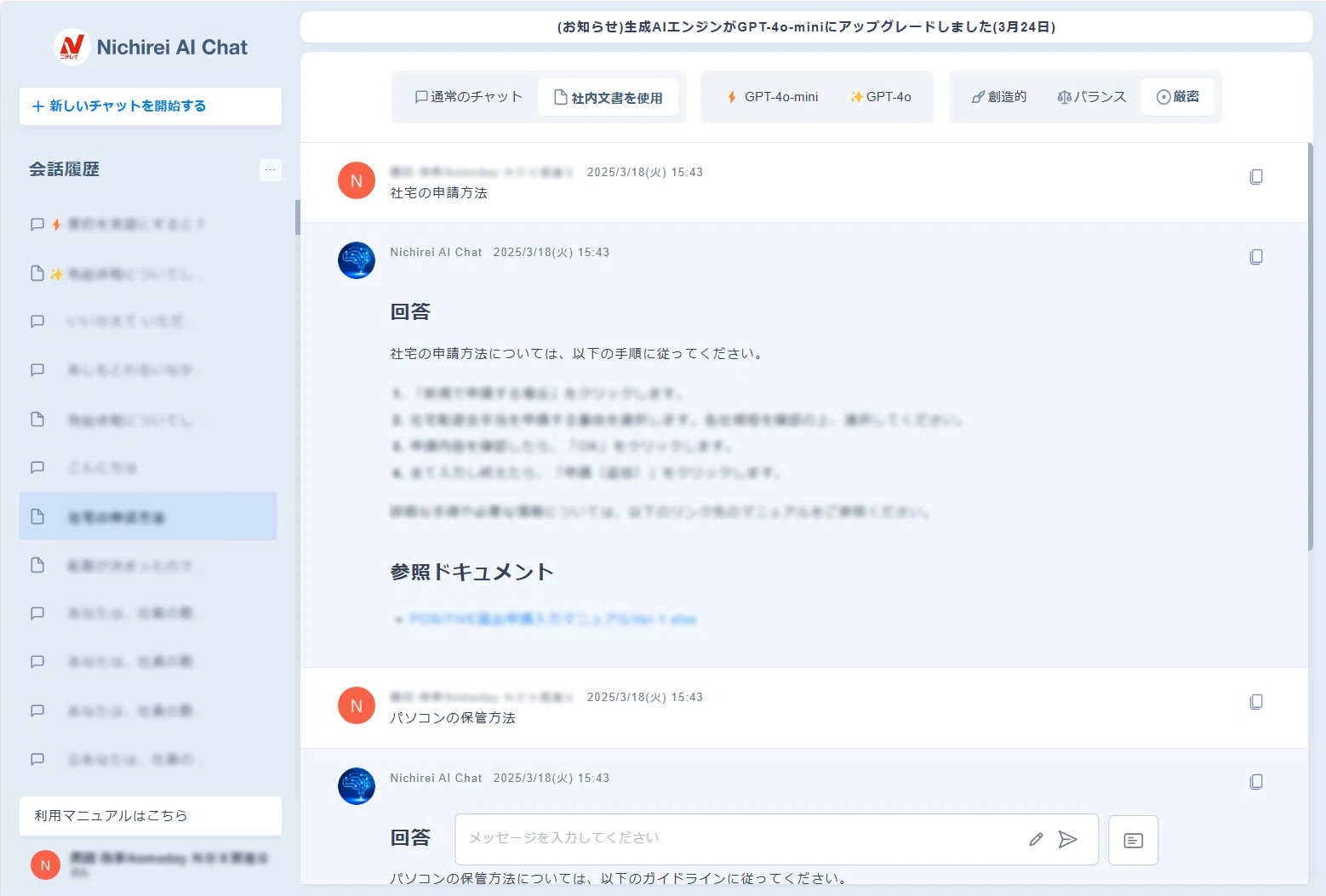Click the Nichirei logo in the sidebar
Image resolution: width=1326 pixels, height=896 pixels.
coord(71,47)
